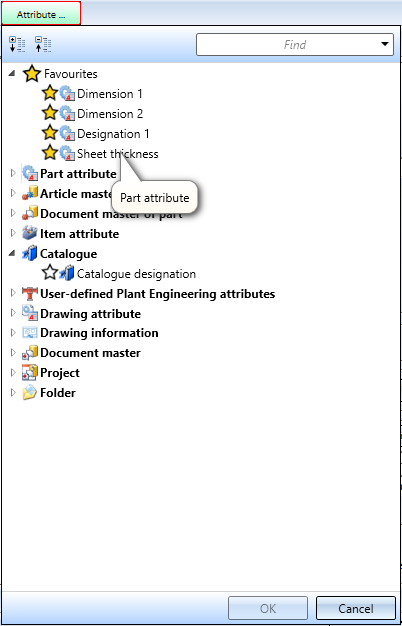This screenshot has height=626, width=402.
Task: Click the Project icon
Action: 30,372
